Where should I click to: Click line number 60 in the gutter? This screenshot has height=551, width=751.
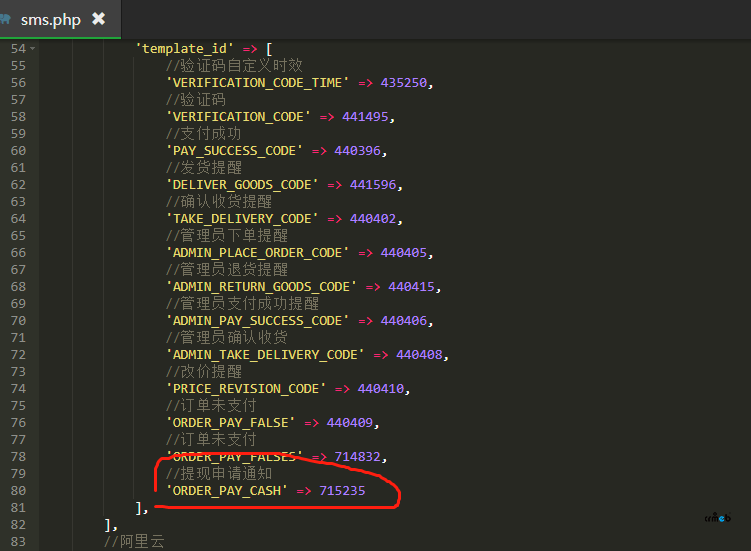pos(18,151)
